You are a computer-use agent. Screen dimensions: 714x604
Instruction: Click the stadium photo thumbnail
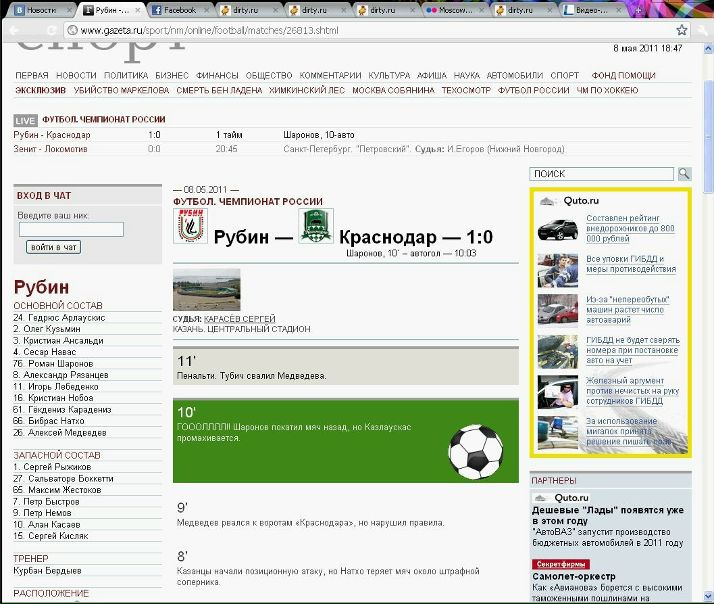[x=206, y=290]
